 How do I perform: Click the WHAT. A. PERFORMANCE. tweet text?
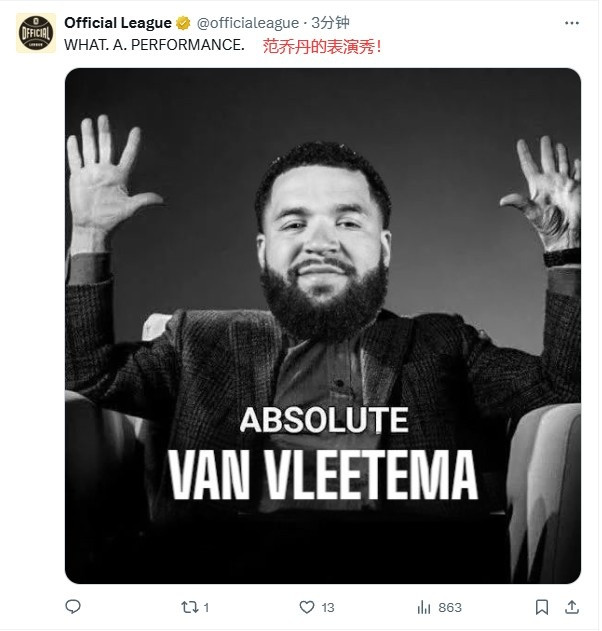pos(154,45)
